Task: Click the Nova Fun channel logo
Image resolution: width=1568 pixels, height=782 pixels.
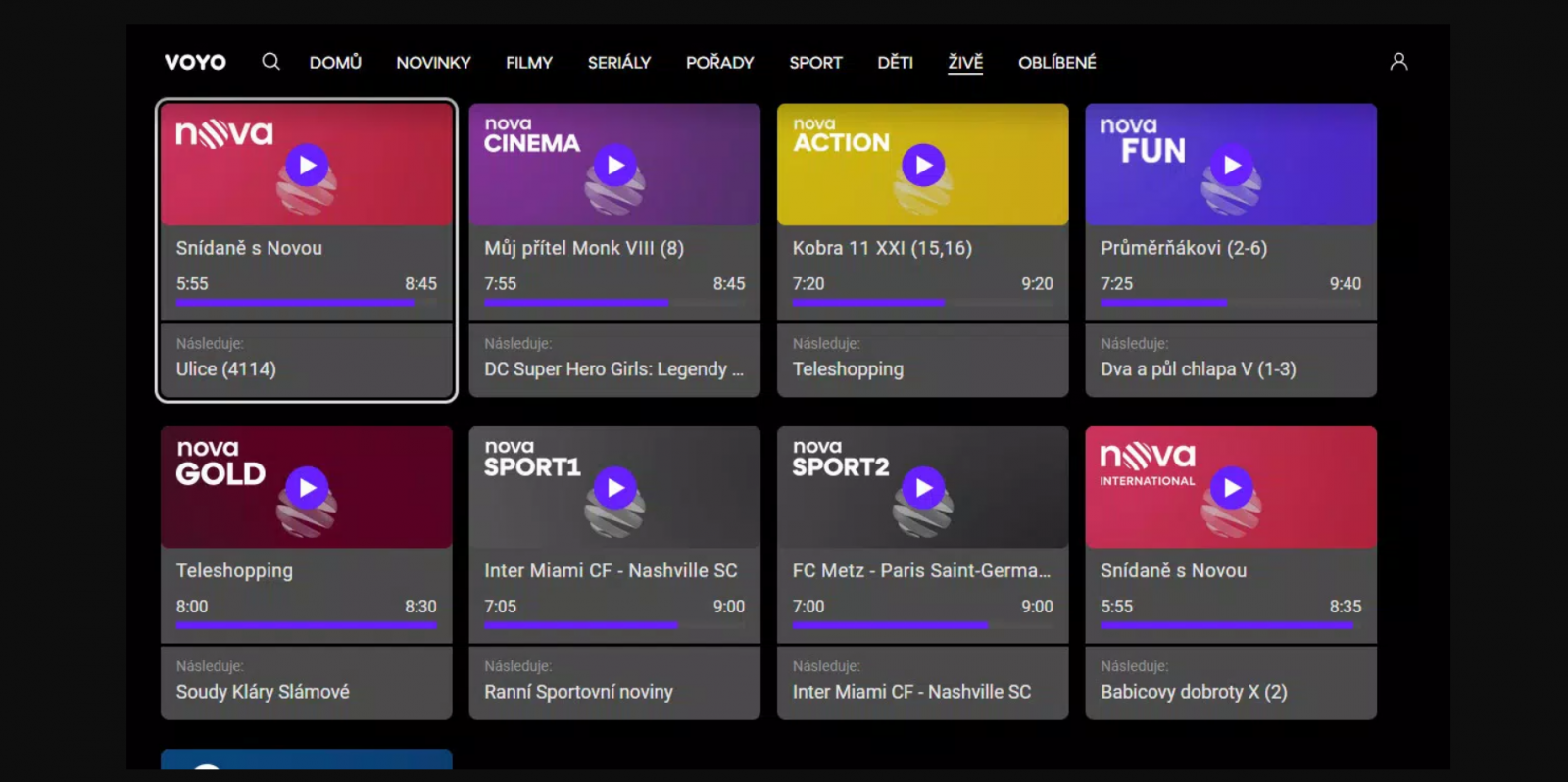Action: 1143,140
